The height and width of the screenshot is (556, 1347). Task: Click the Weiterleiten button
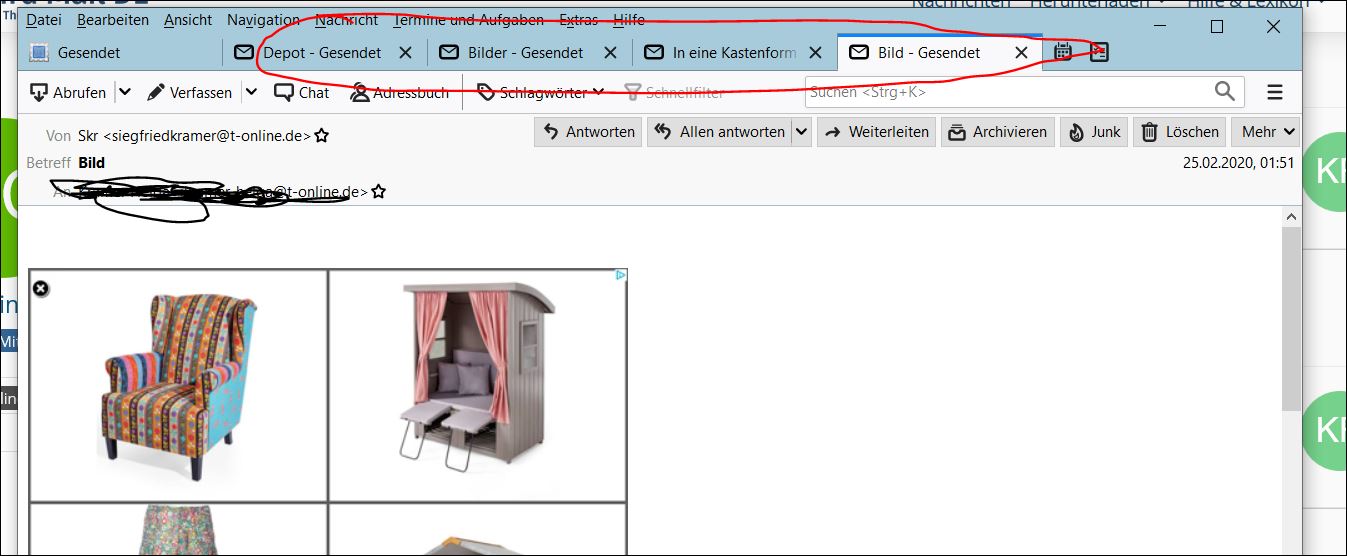click(876, 131)
